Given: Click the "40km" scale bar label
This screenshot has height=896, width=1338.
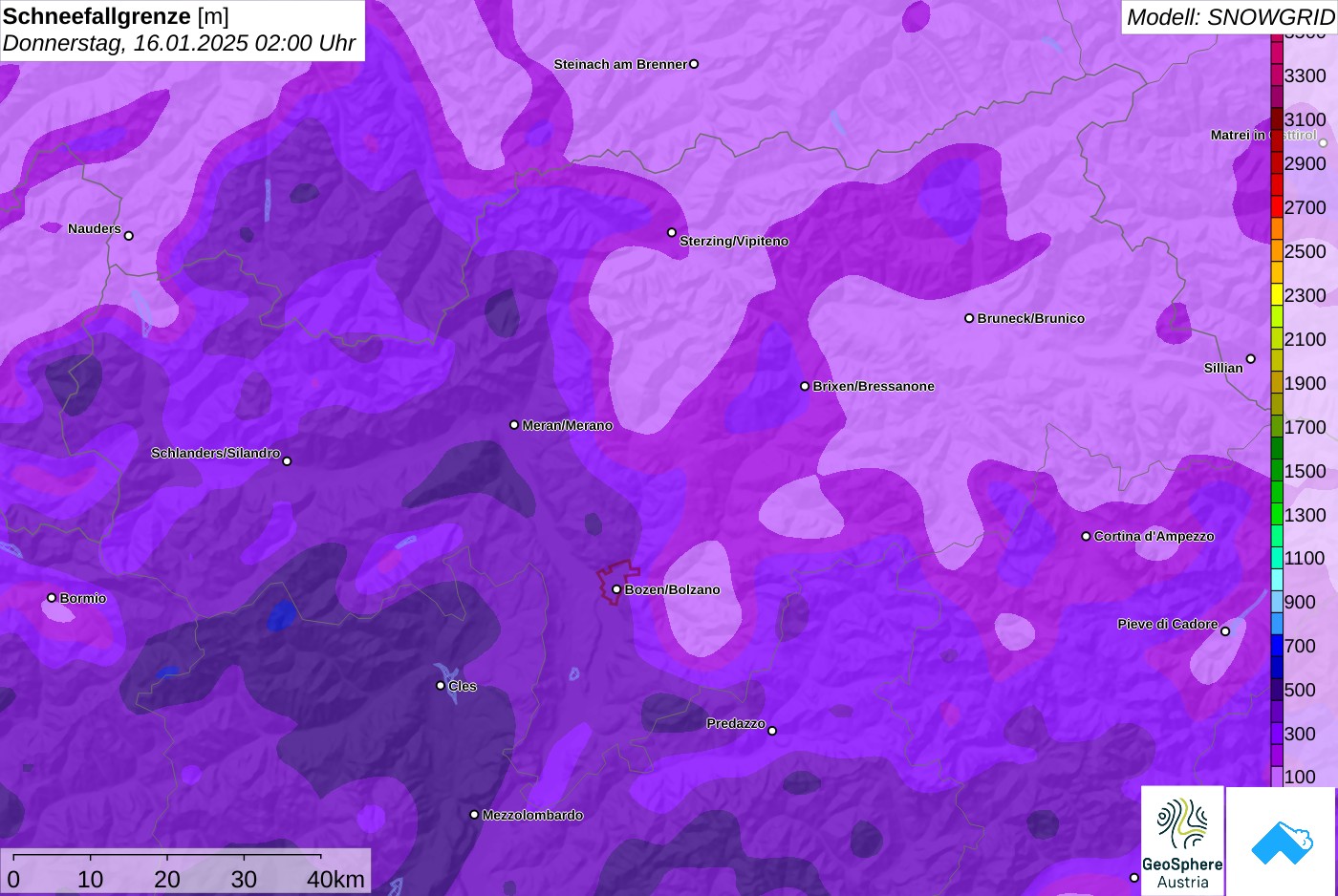Looking at the screenshot, I should click(x=335, y=879).
